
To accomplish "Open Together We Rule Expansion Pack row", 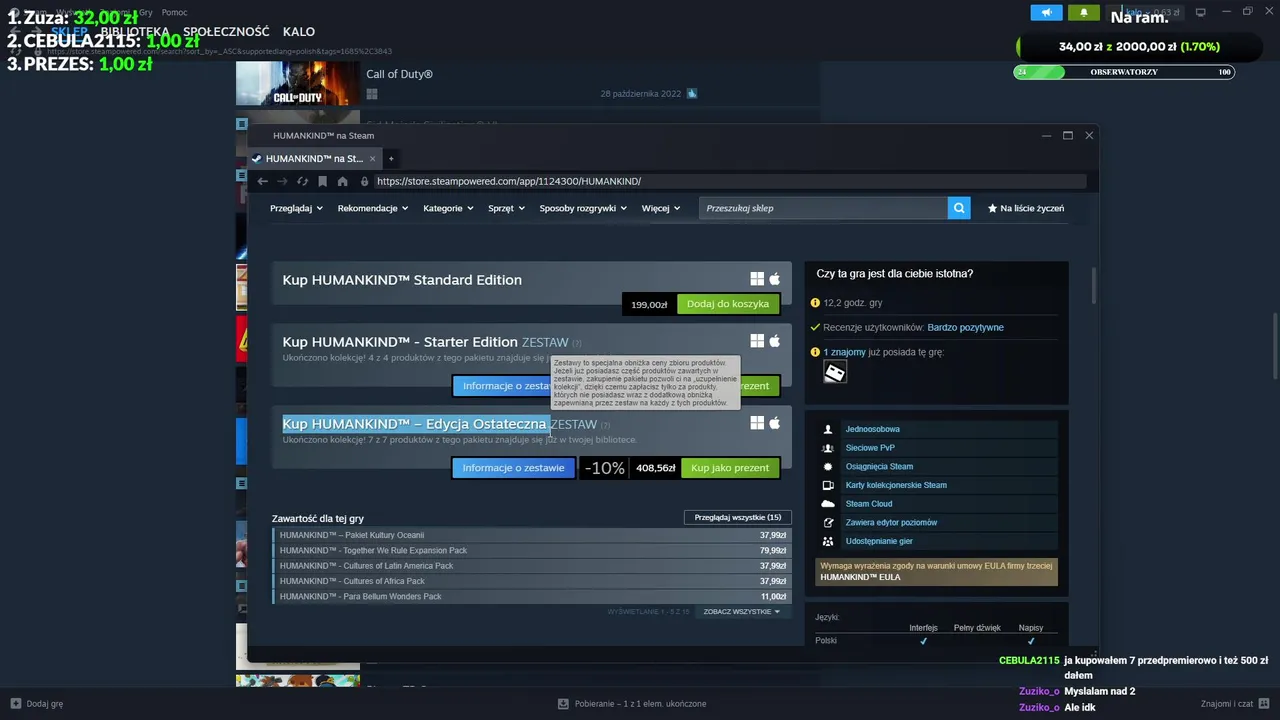I will pos(532,550).
